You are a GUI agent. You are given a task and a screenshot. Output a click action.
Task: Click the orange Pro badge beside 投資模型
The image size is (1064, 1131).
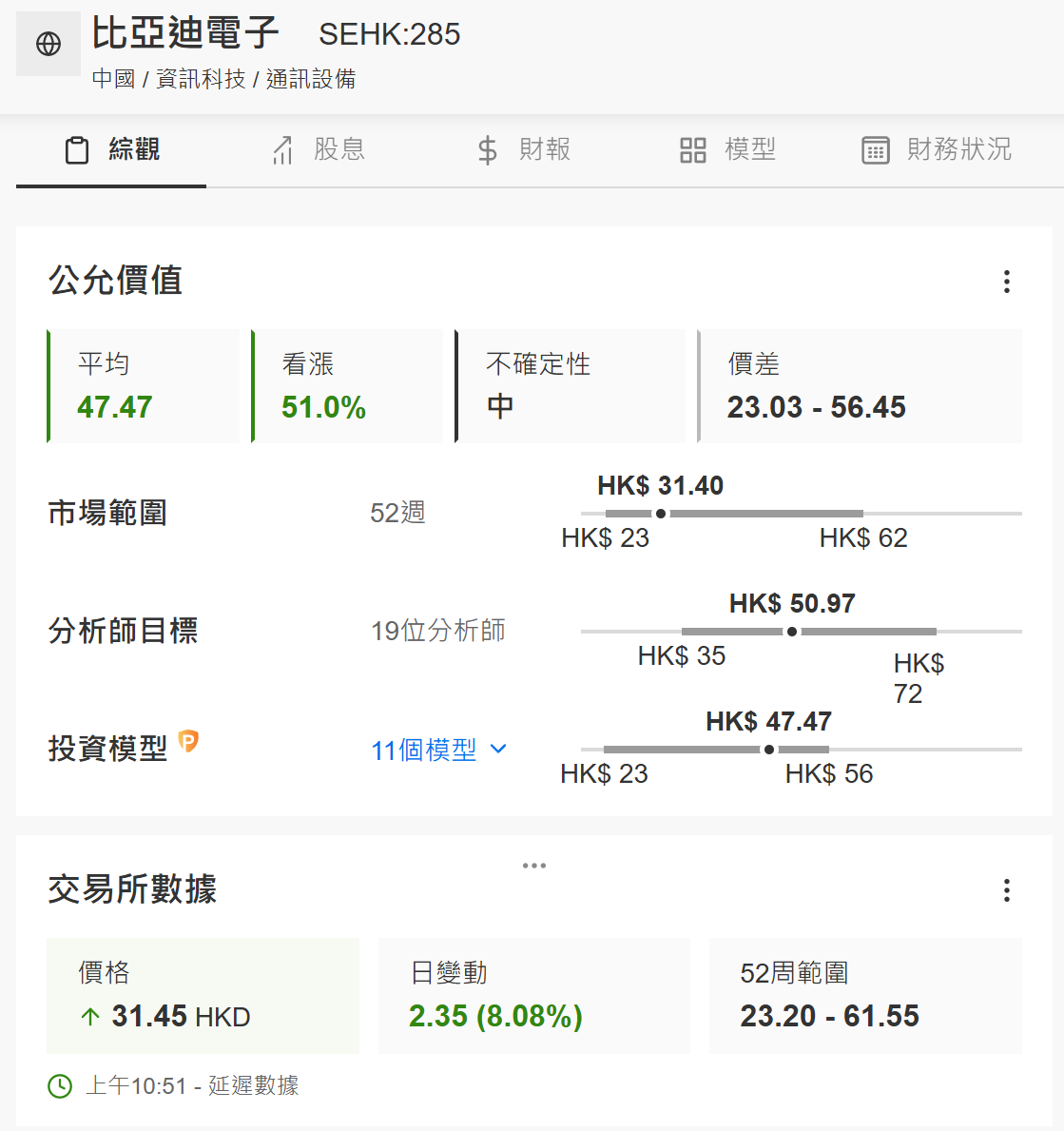pos(188,741)
